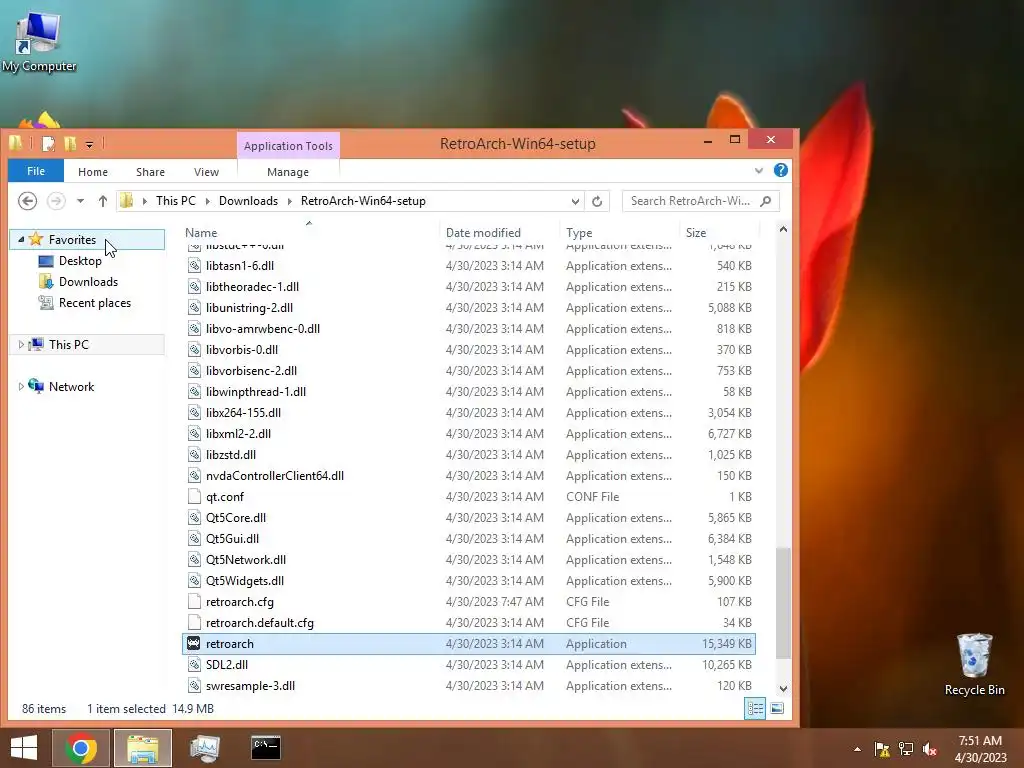Show hidden system tray icons

(857, 749)
